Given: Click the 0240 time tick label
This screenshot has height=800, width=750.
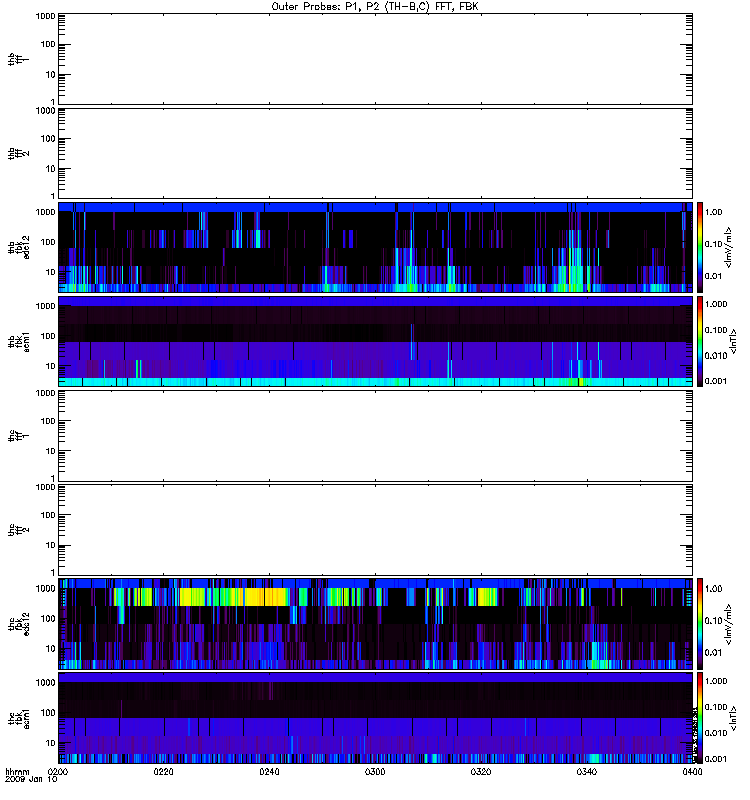Looking at the screenshot, I should pos(269,771).
